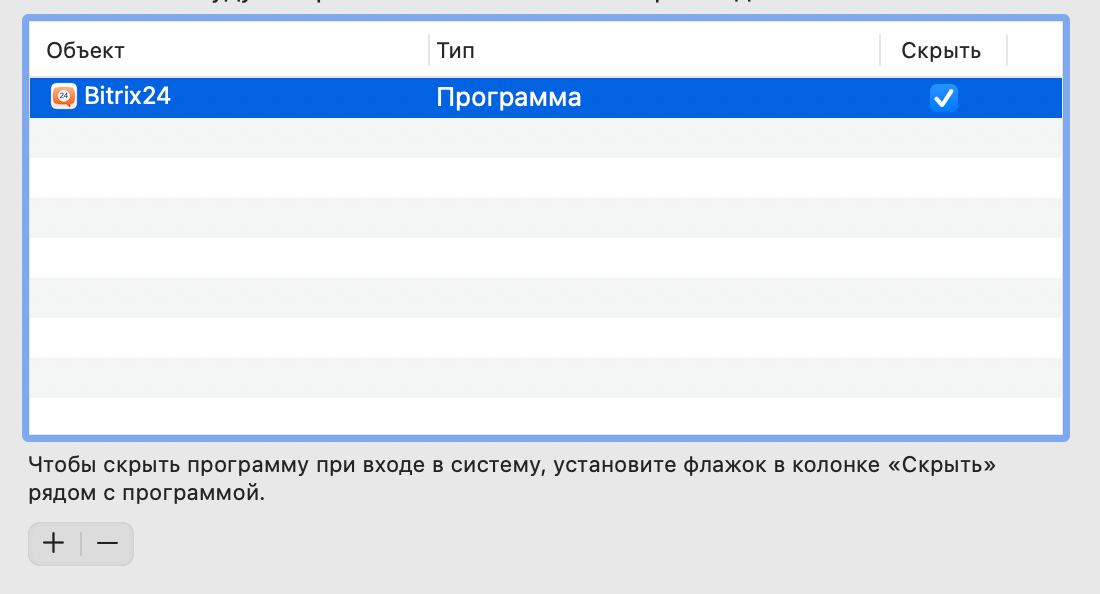Click the empty header area after Скрыть column
Screen dimensions: 1100x594
[1035, 51]
